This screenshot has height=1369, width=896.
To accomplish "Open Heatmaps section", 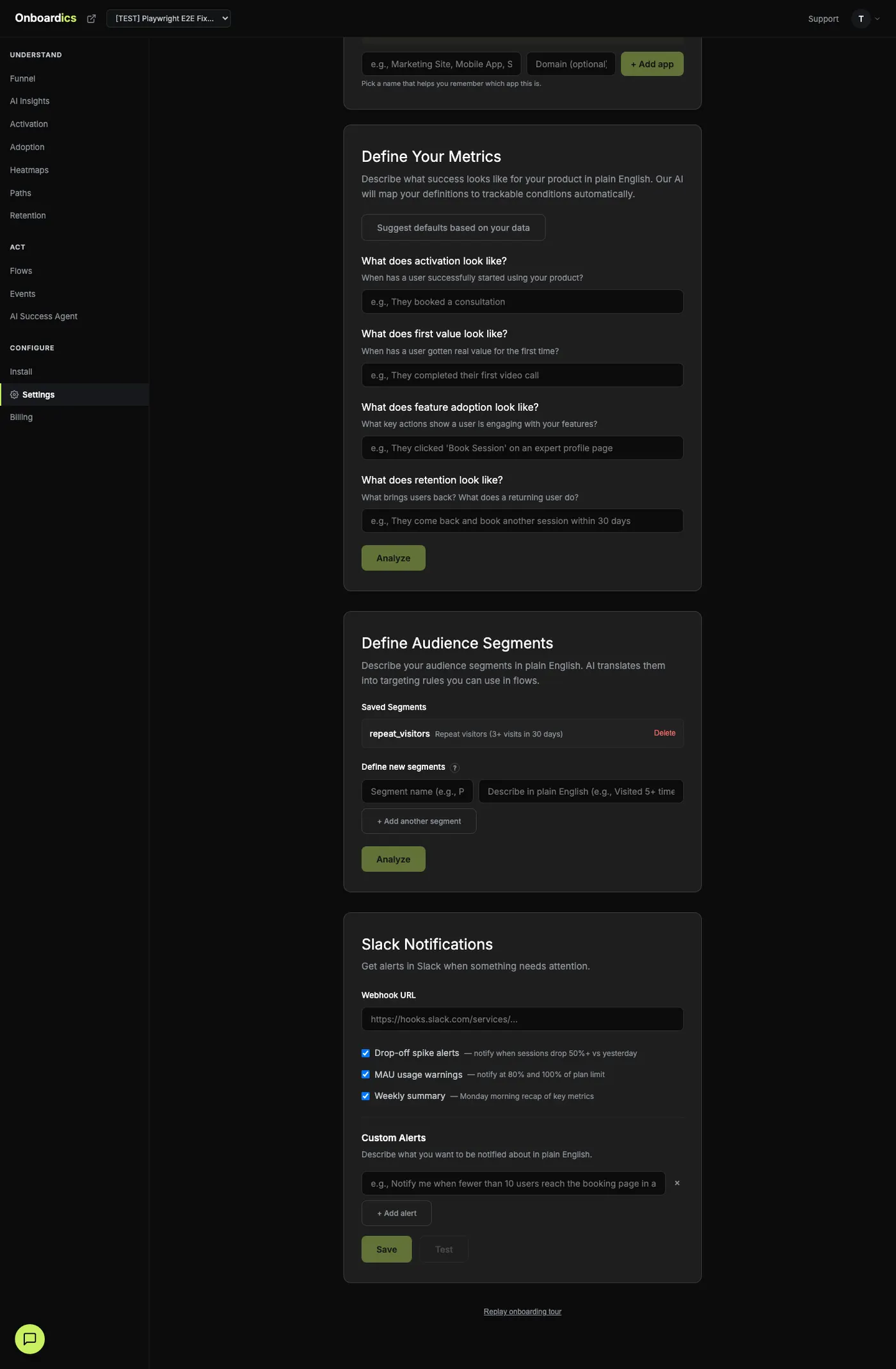I will point(29,170).
